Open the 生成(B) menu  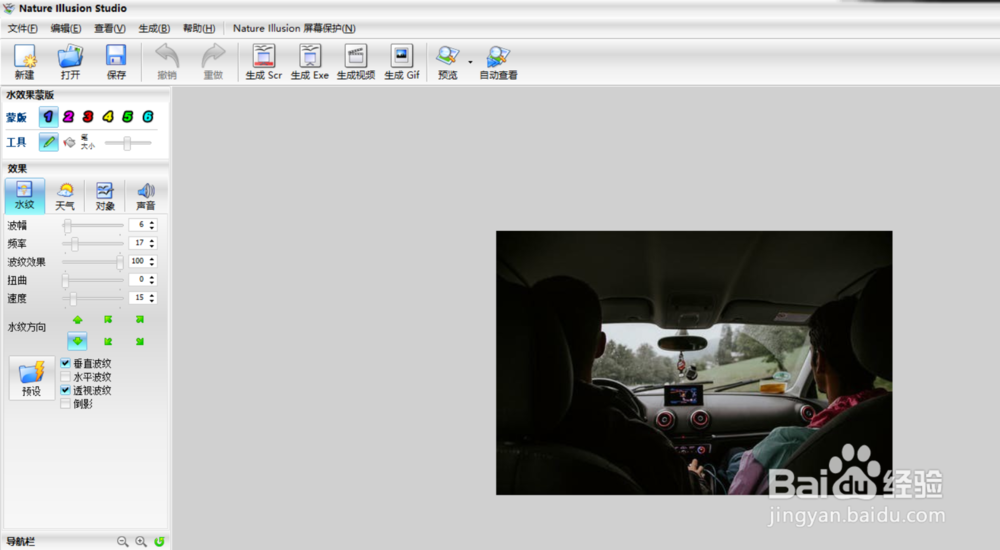154,28
